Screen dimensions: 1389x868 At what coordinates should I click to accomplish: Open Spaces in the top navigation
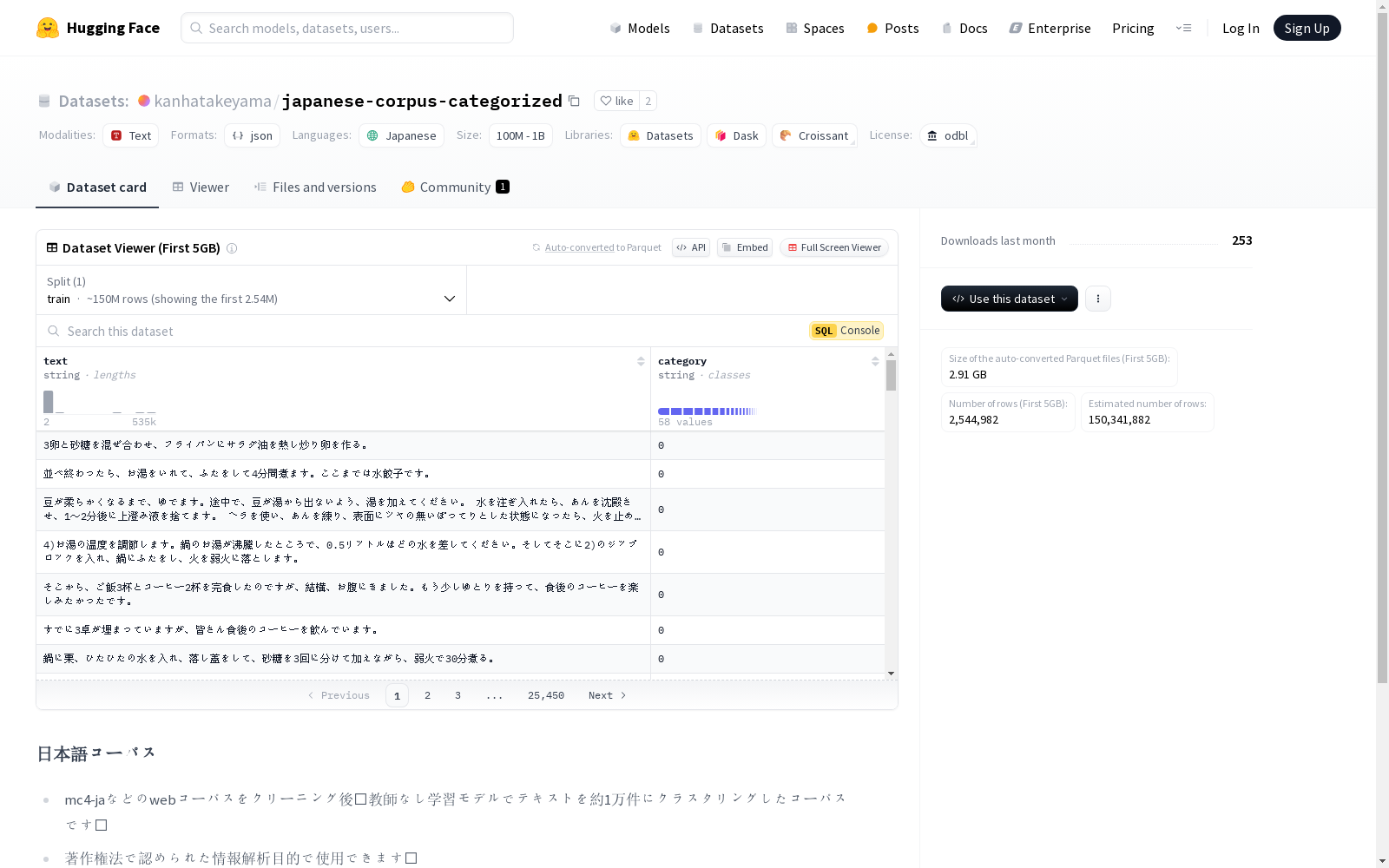coord(815,28)
